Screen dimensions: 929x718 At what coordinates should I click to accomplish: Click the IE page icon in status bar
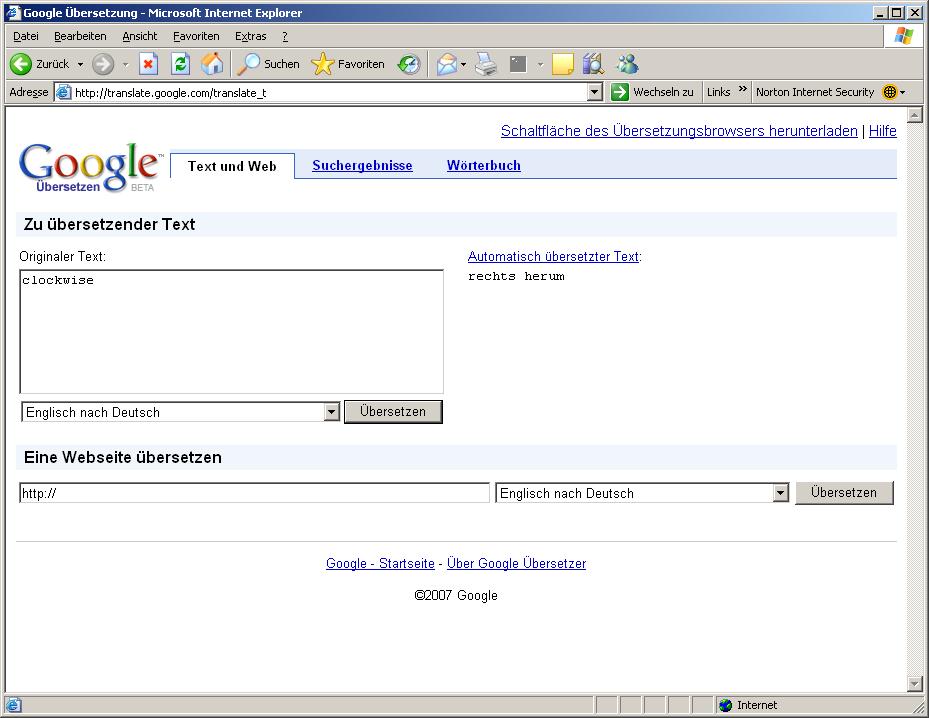14,705
